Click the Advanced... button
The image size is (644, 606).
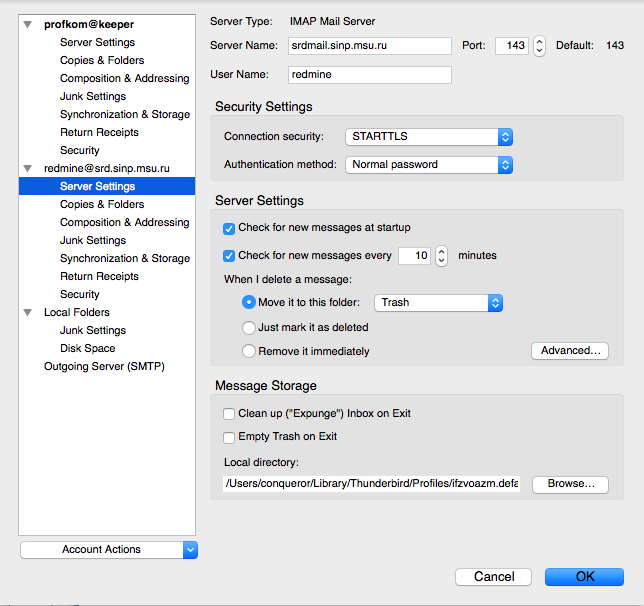point(570,351)
